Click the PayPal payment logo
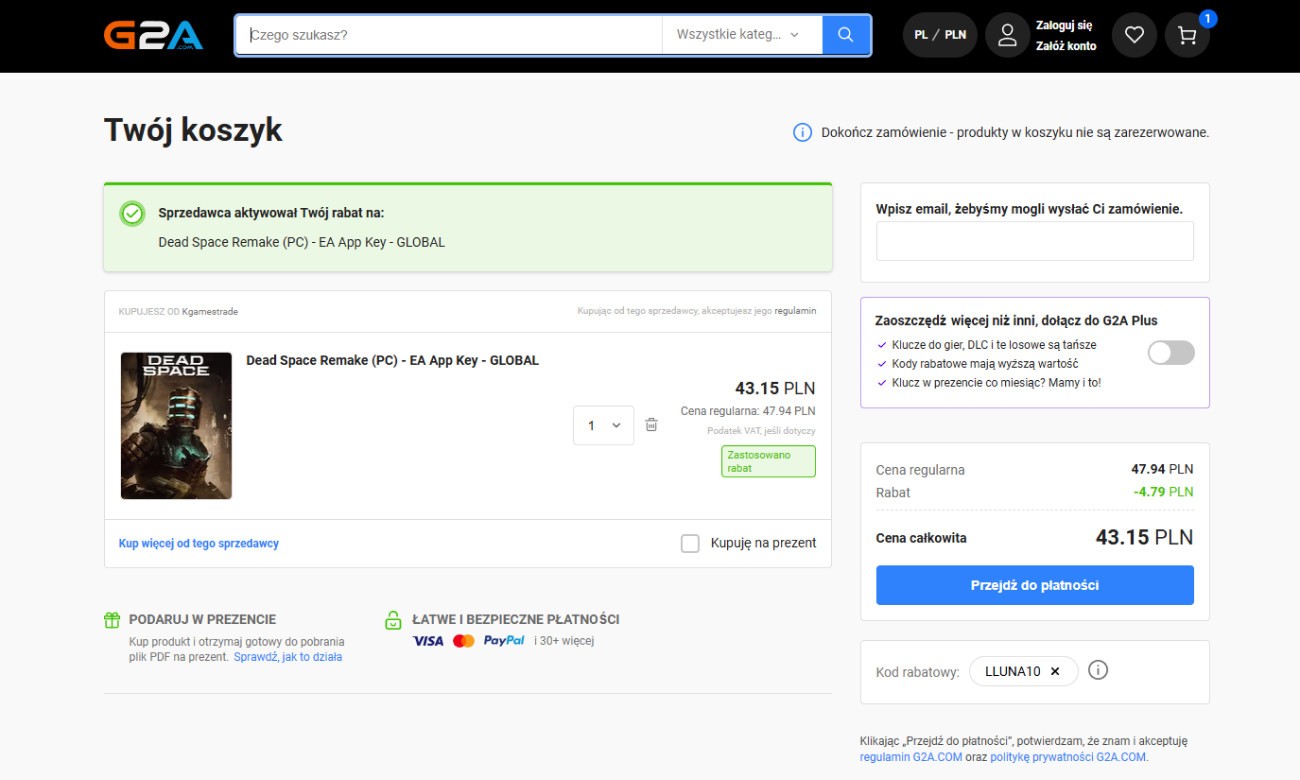 (x=504, y=641)
